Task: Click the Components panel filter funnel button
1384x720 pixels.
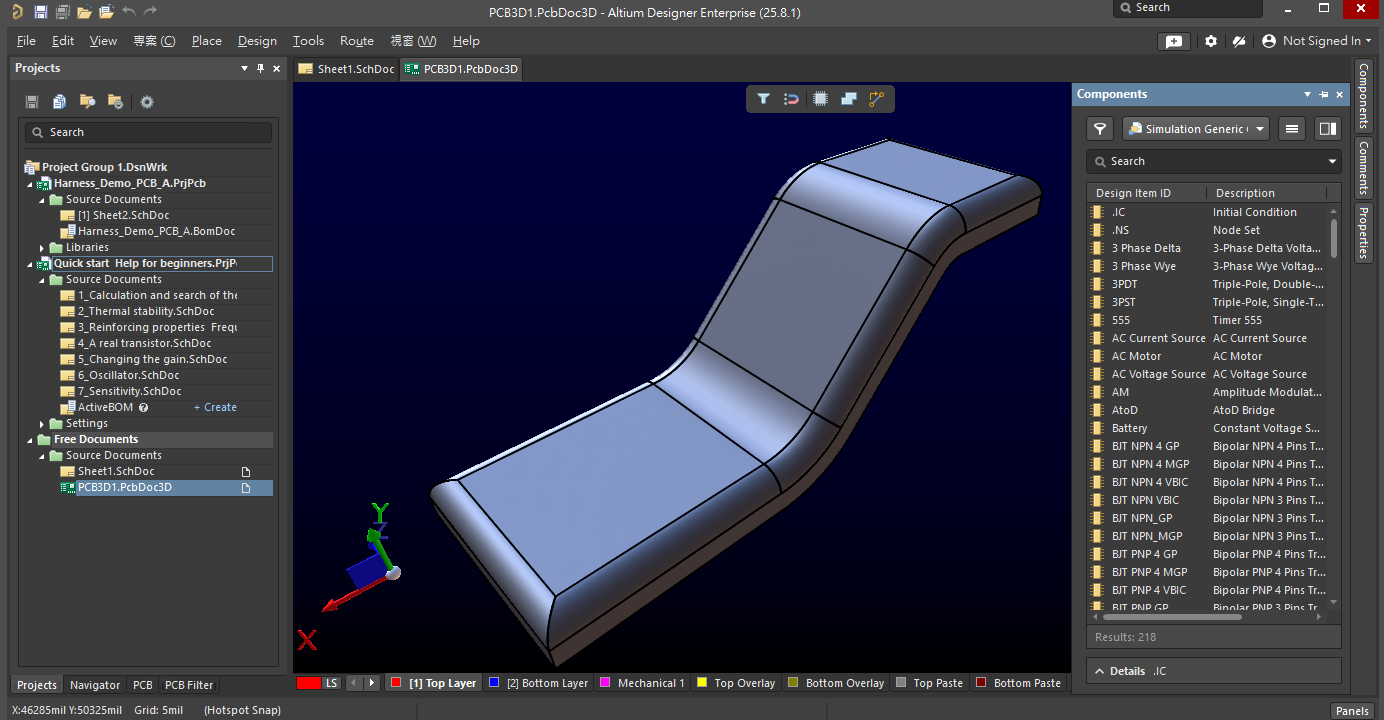Action: (x=1100, y=129)
